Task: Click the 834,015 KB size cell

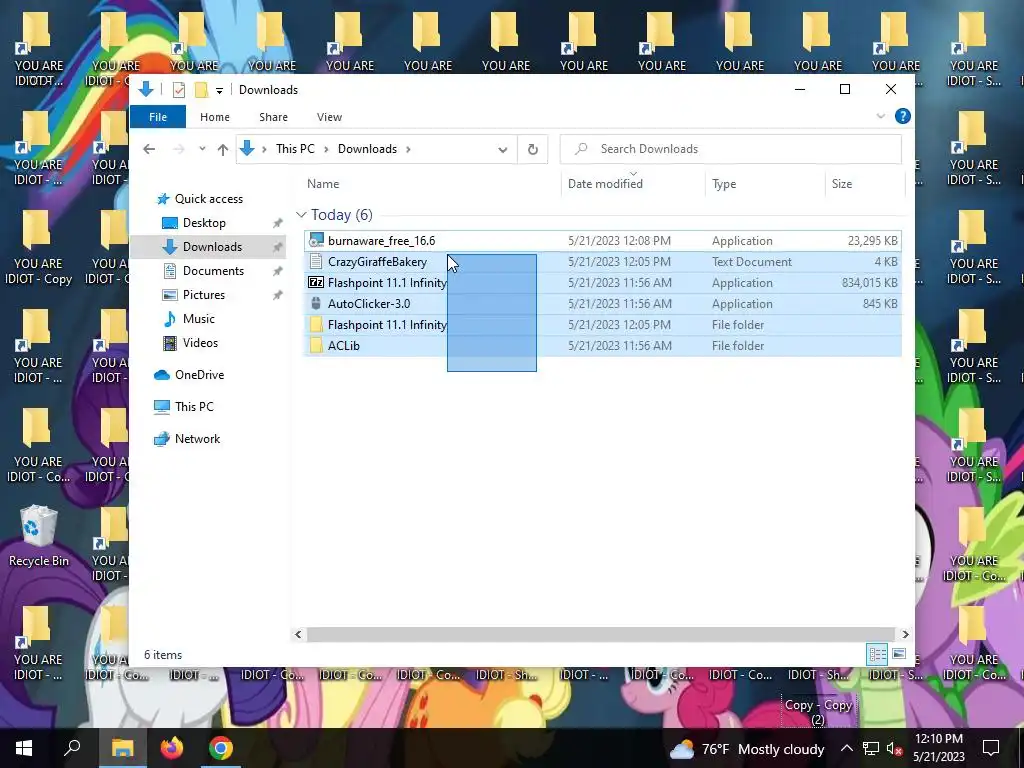Action: (x=869, y=283)
